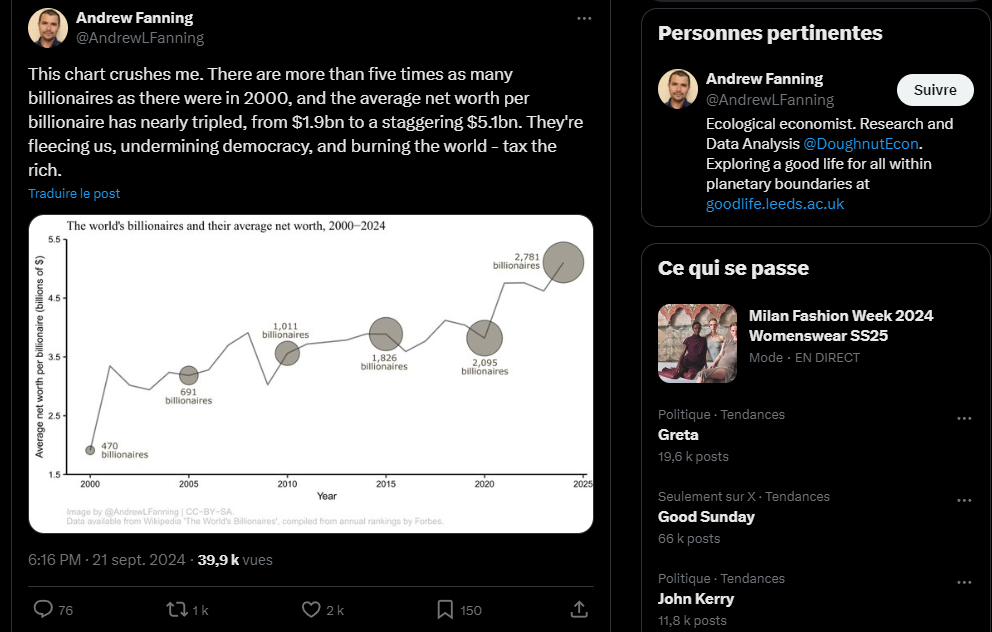The width and height of the screenshot is (992, 632).
Task: Open the Greta trending topic
Action: click(x=679, y=435)
